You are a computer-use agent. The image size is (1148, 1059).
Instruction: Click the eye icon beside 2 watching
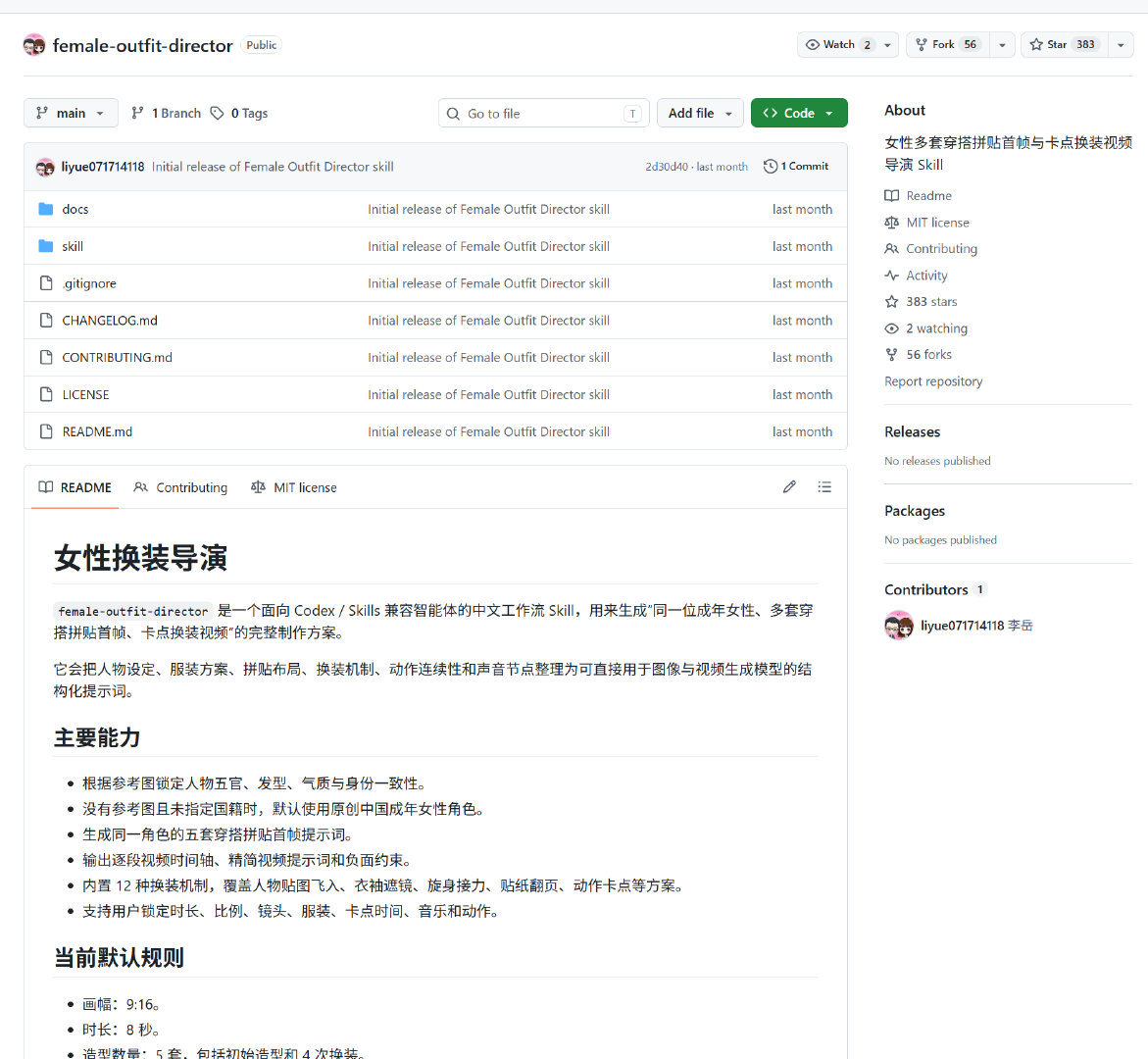(892, 328)
